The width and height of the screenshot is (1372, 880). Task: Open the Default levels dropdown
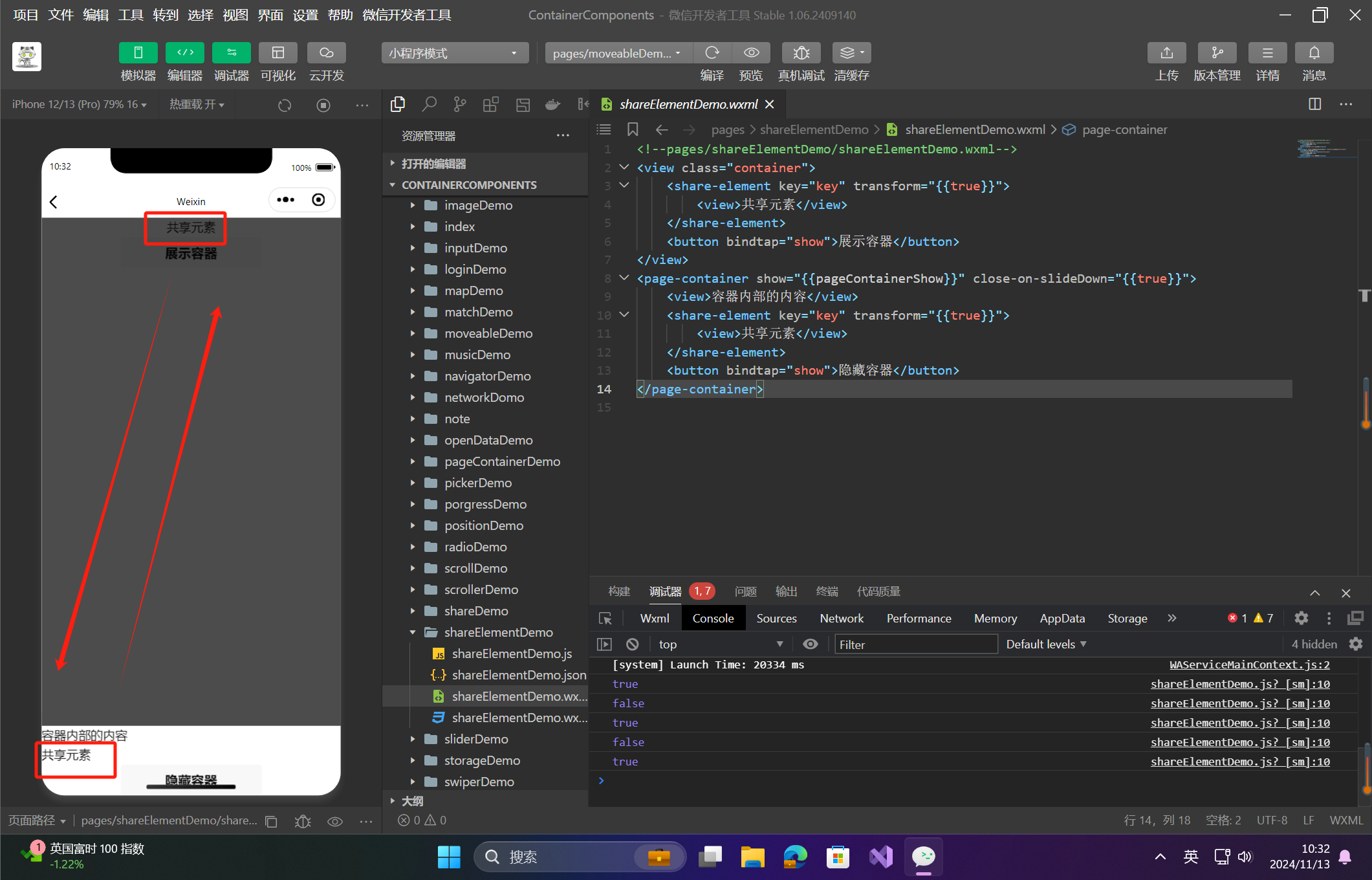[1046, 644]
